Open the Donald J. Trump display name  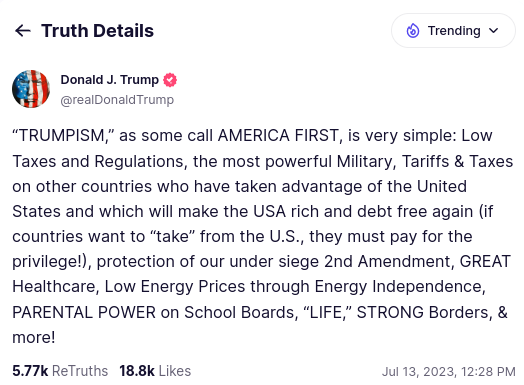[x=110, y=80]
